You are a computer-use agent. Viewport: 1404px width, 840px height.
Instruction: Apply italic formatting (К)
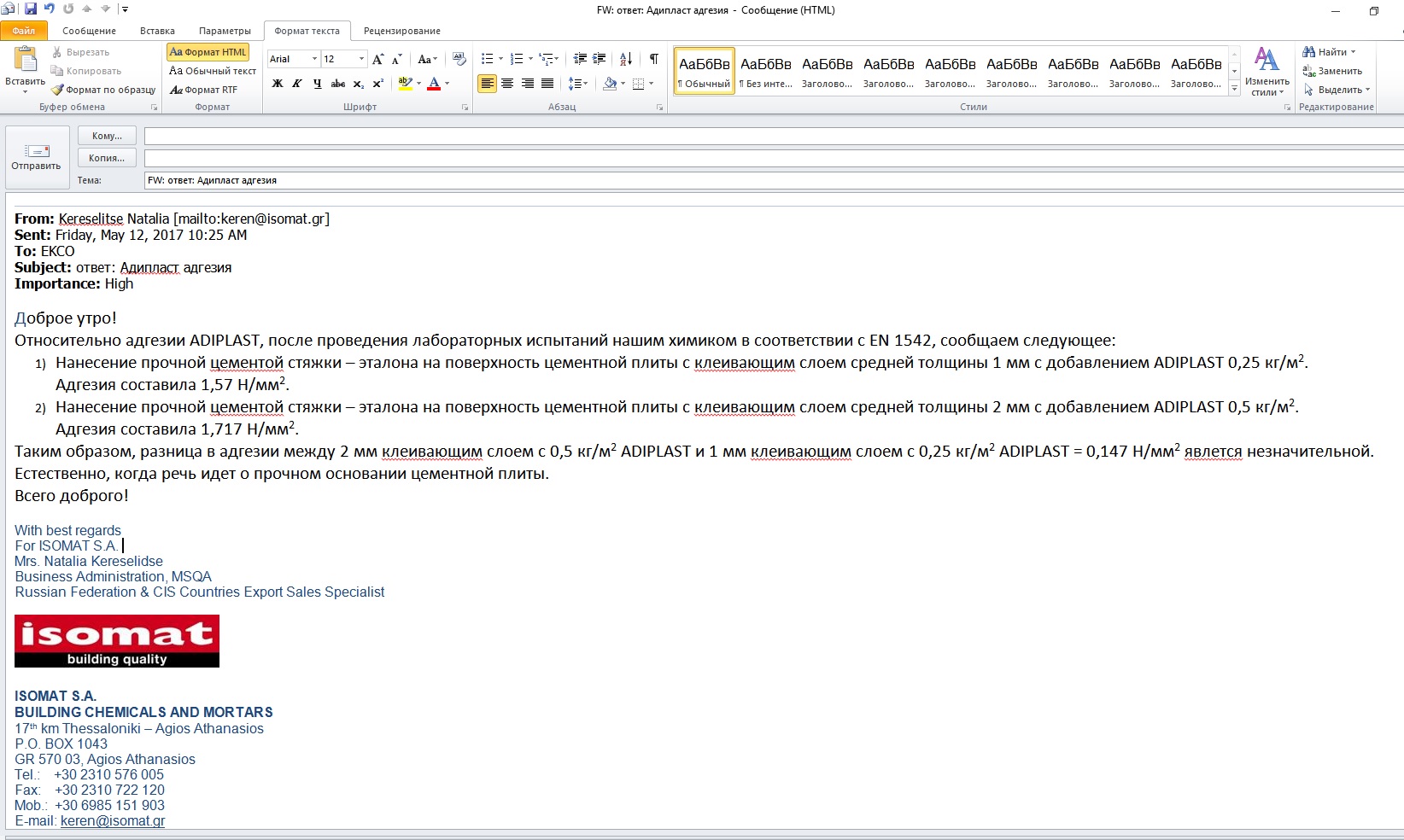pos(297,84)
